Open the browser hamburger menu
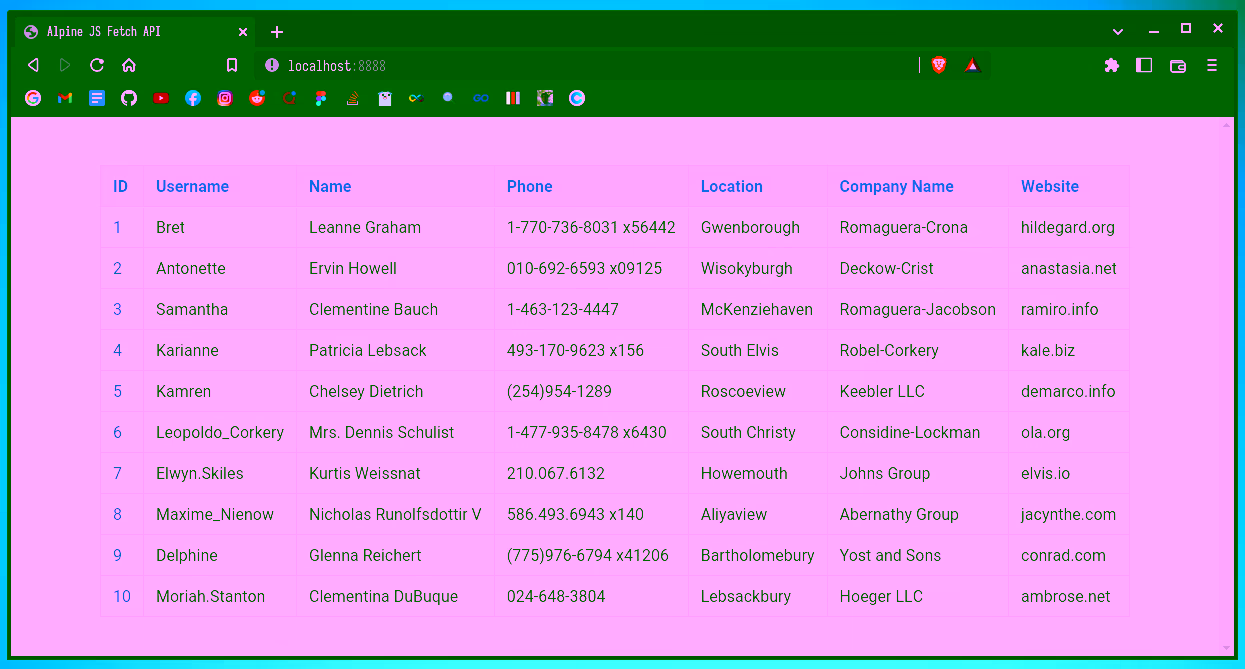 point(1212,64)
